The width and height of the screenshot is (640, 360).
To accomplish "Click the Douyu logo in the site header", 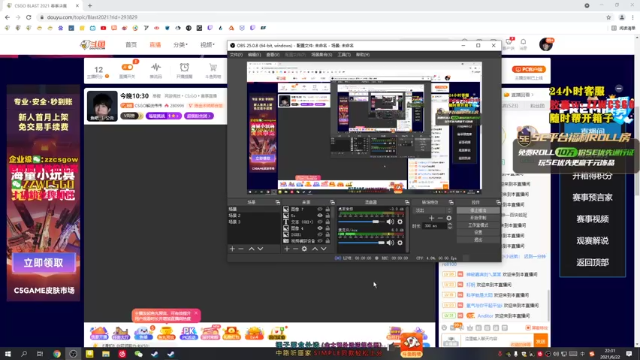I will (x=93, y=44).
